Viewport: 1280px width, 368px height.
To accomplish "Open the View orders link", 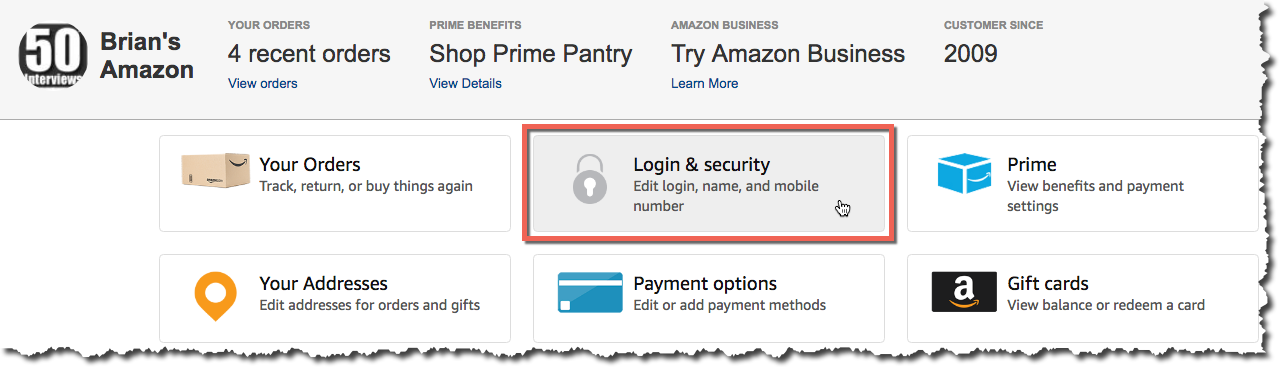I will pos(262,83).
